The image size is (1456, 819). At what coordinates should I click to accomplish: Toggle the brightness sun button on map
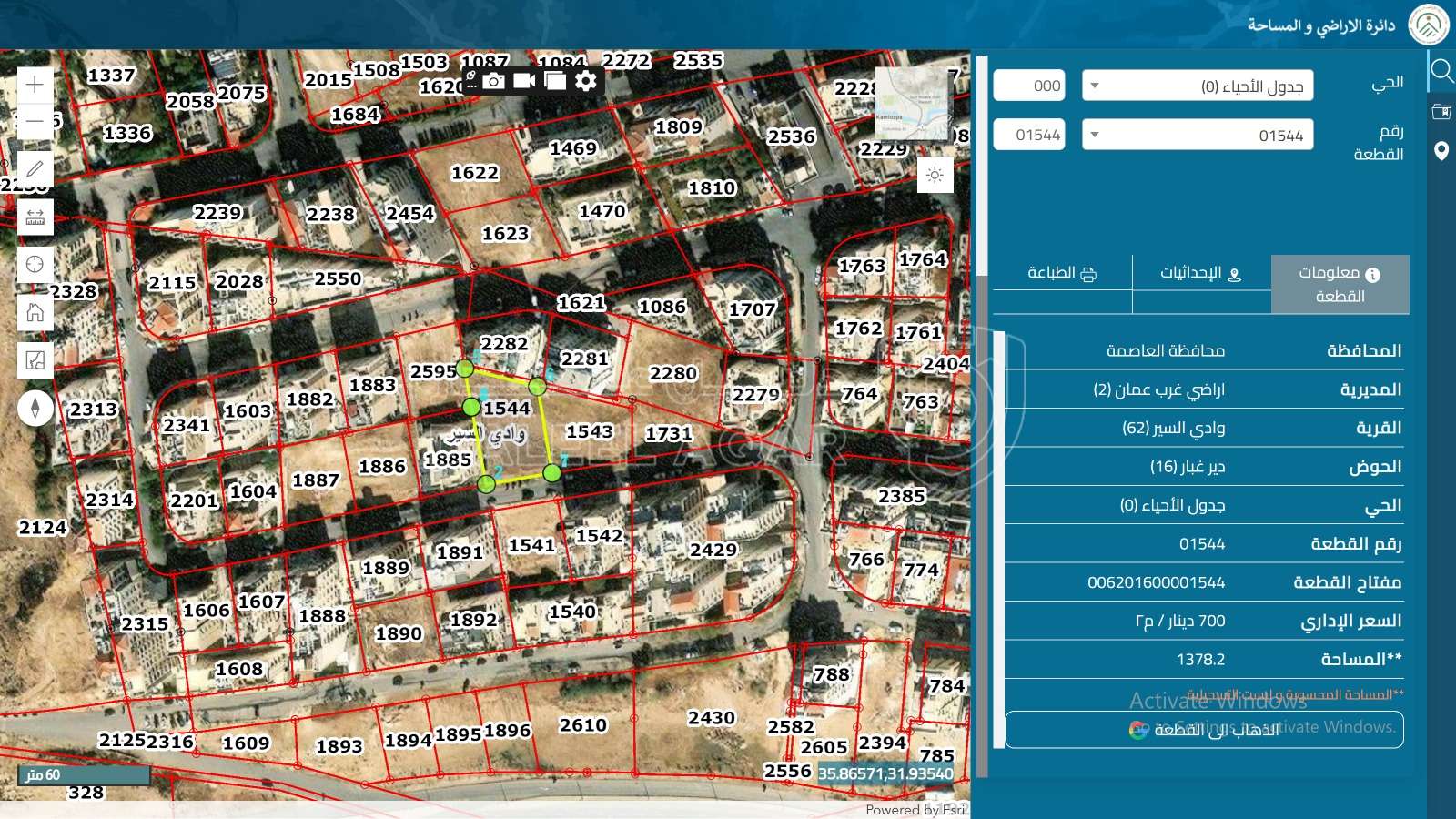click(935, 175)
